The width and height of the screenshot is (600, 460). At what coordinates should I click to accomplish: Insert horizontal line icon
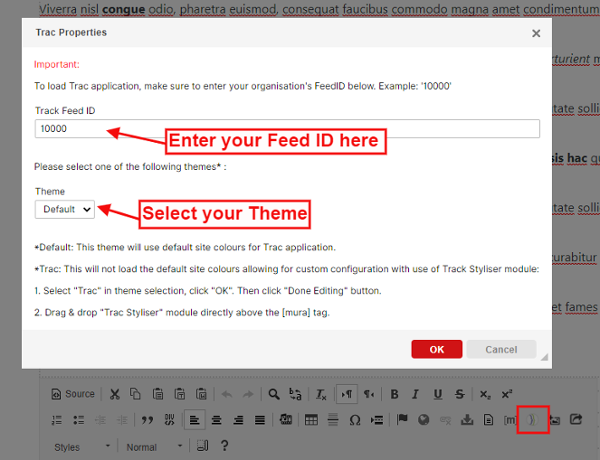[333, 420]
